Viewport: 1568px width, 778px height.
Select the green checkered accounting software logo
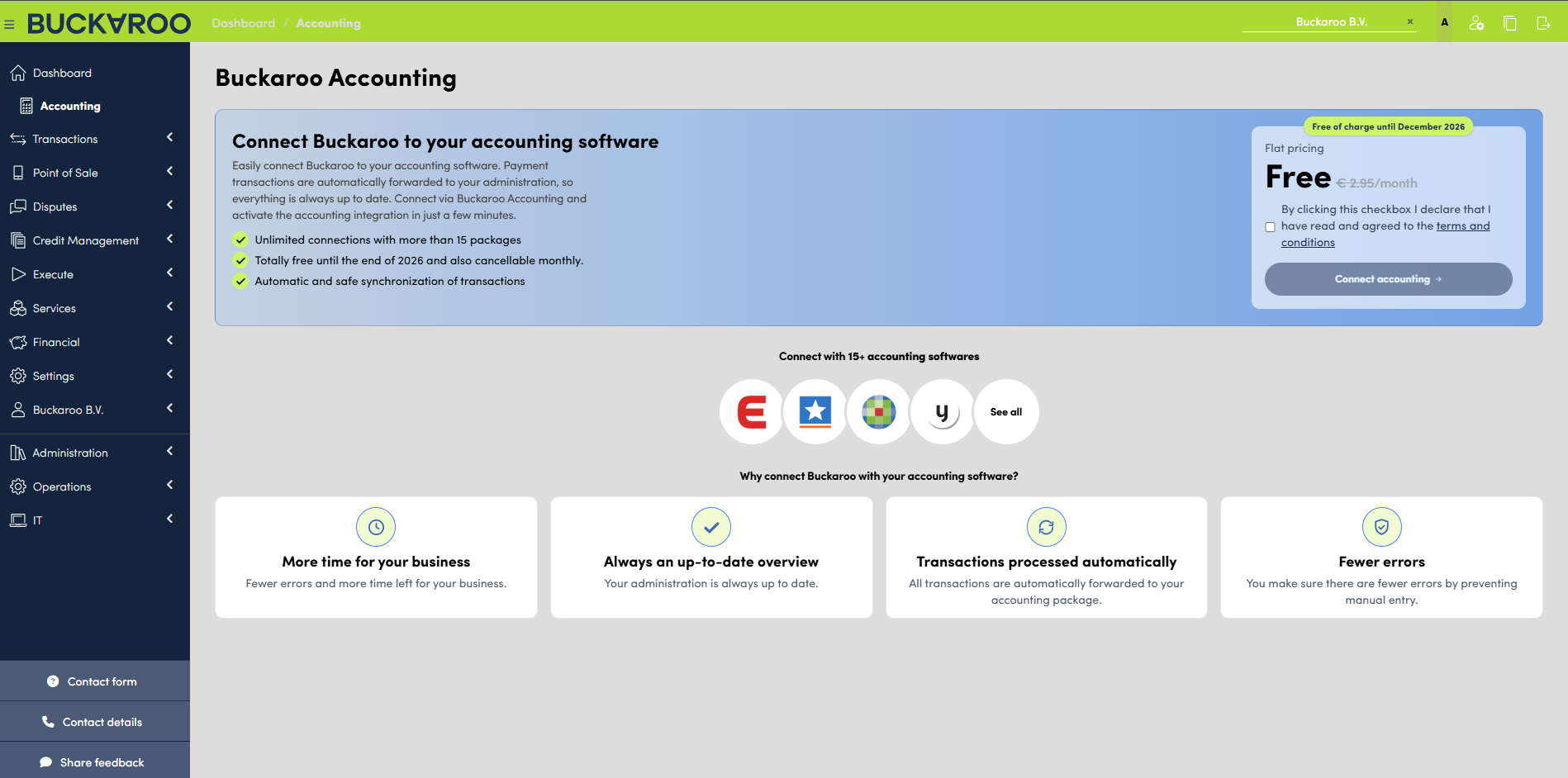point(879,411)
